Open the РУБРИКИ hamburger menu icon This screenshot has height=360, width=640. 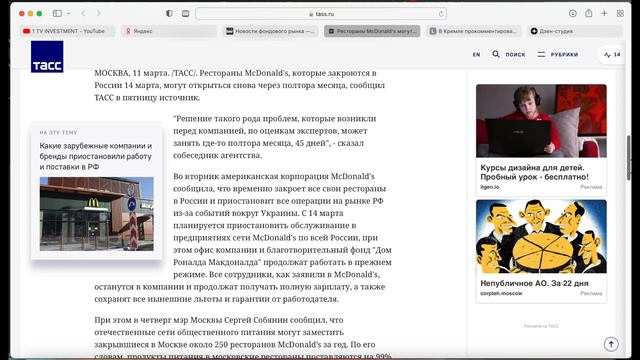pyautogui.click(x=541, y=54)
